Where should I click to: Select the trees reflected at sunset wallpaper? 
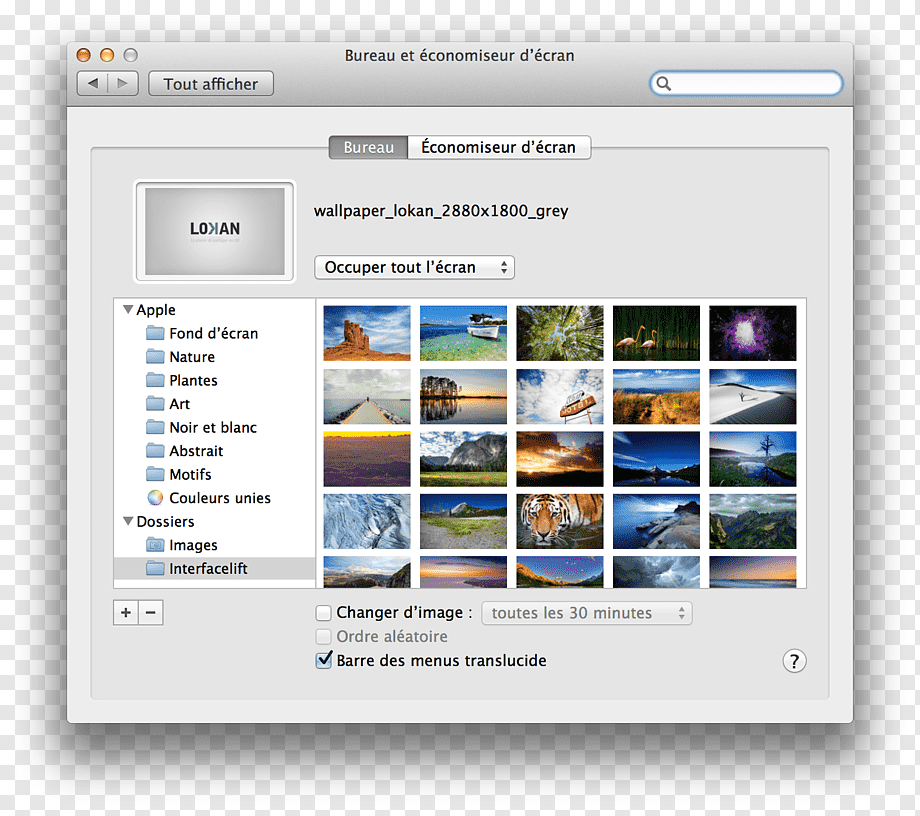[x=464, y=396]
